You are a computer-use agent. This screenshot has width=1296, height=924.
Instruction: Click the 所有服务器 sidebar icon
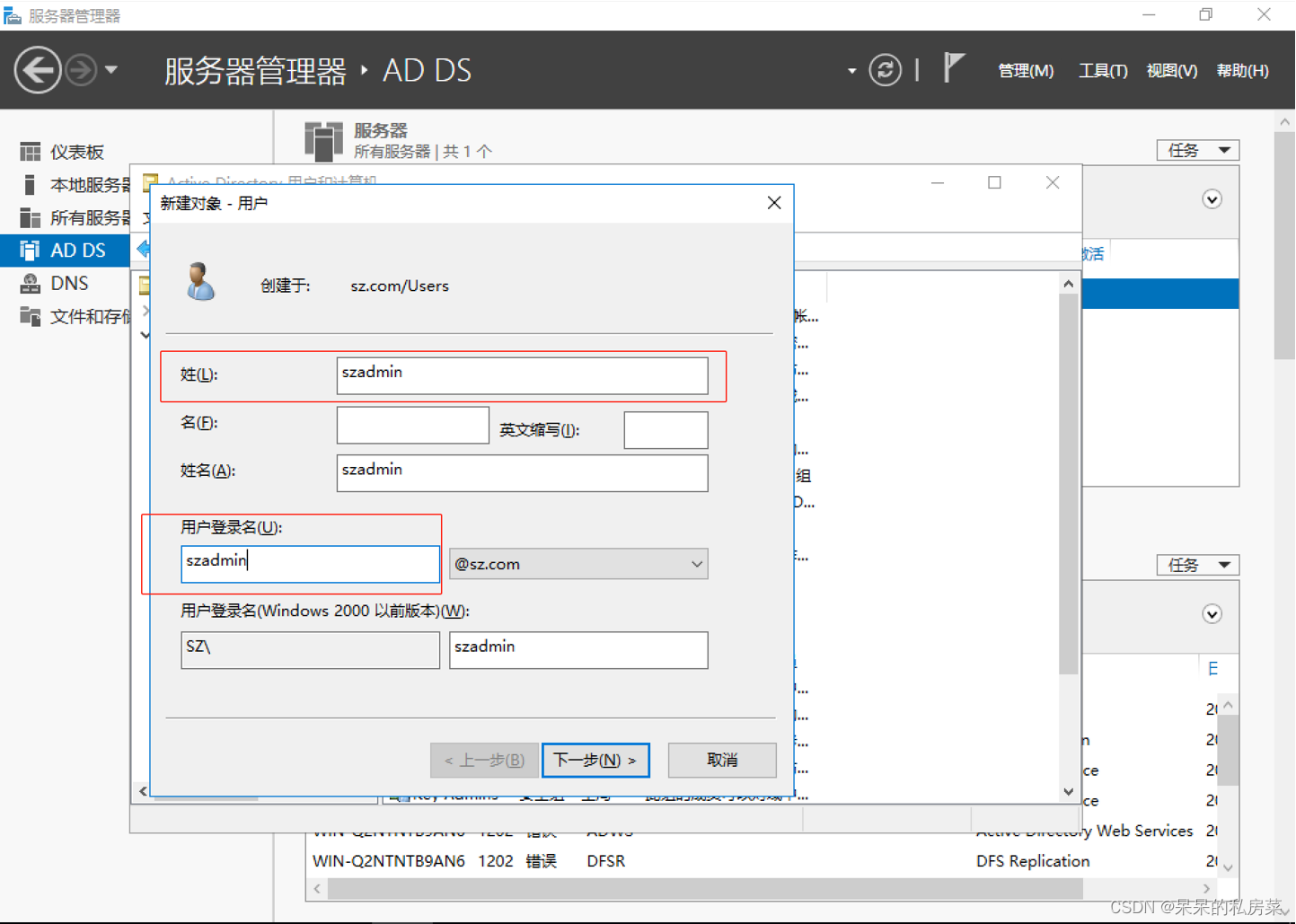[31, 217]
